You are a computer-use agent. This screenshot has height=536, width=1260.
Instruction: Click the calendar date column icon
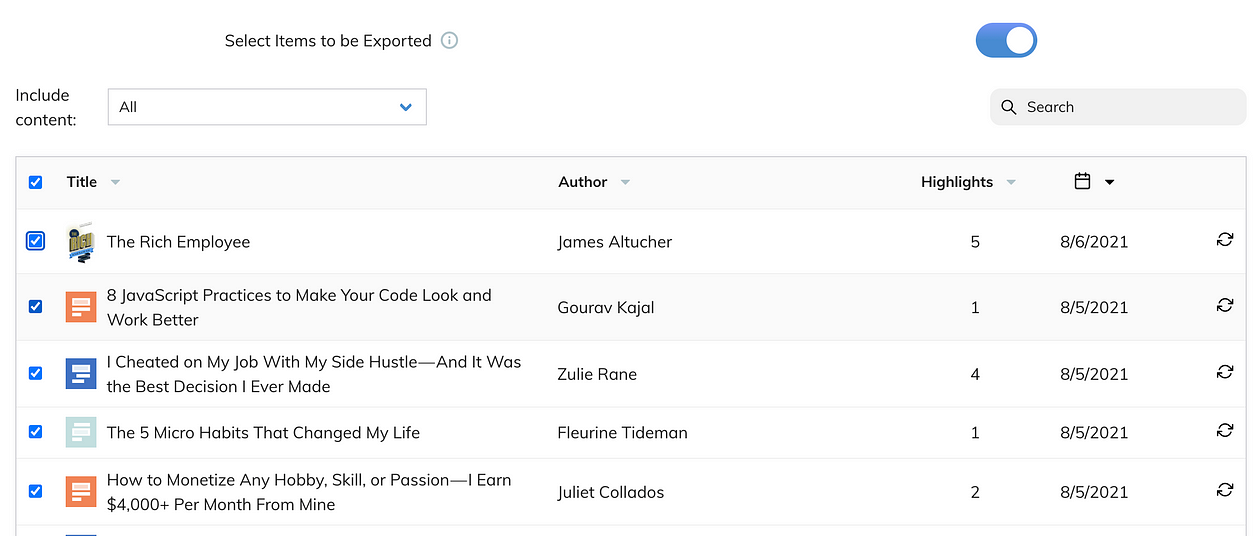[1082, 182]
